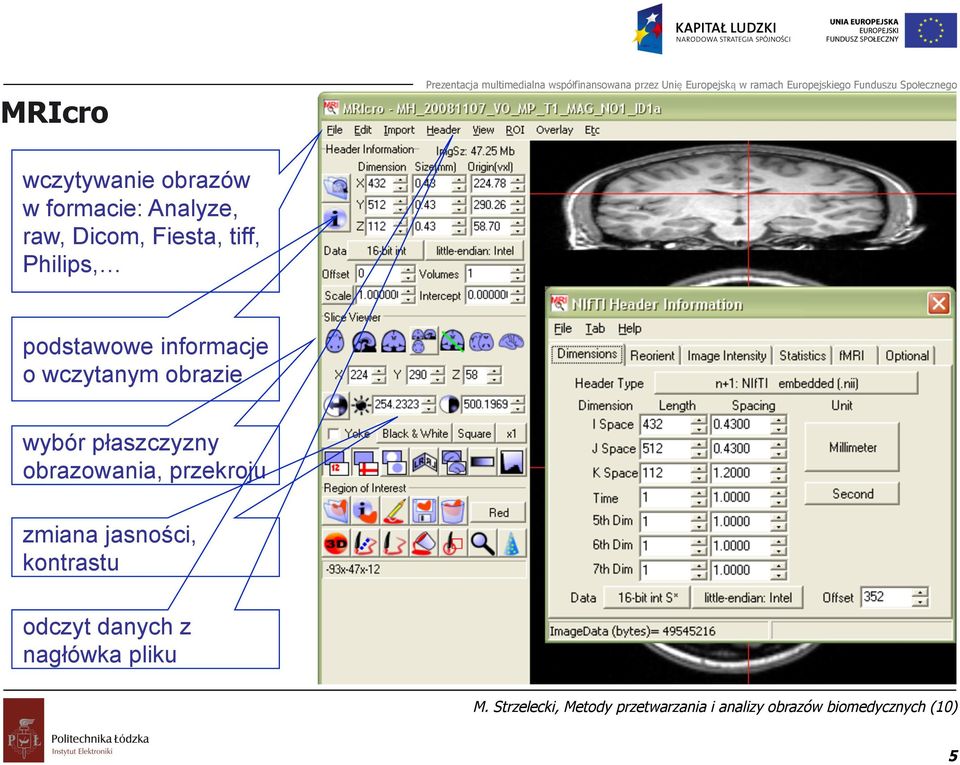Click the blue party hat wizard icon

512,543
